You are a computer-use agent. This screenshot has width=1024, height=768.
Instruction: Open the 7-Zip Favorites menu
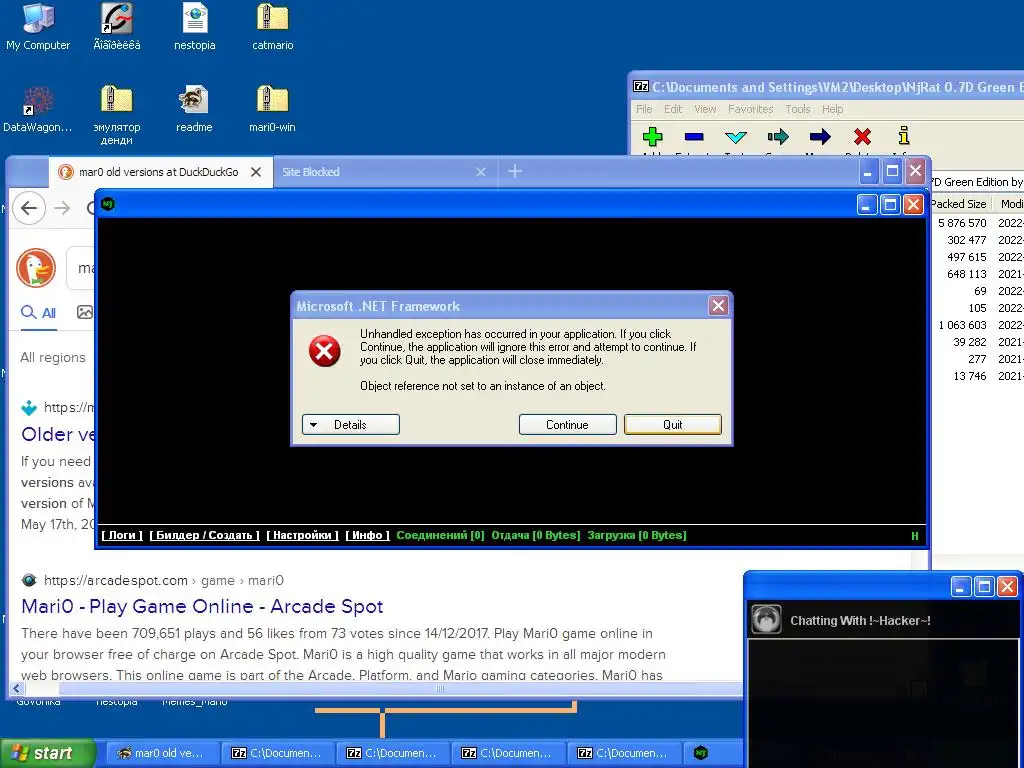pyautogui.click(x=750, y=109)
